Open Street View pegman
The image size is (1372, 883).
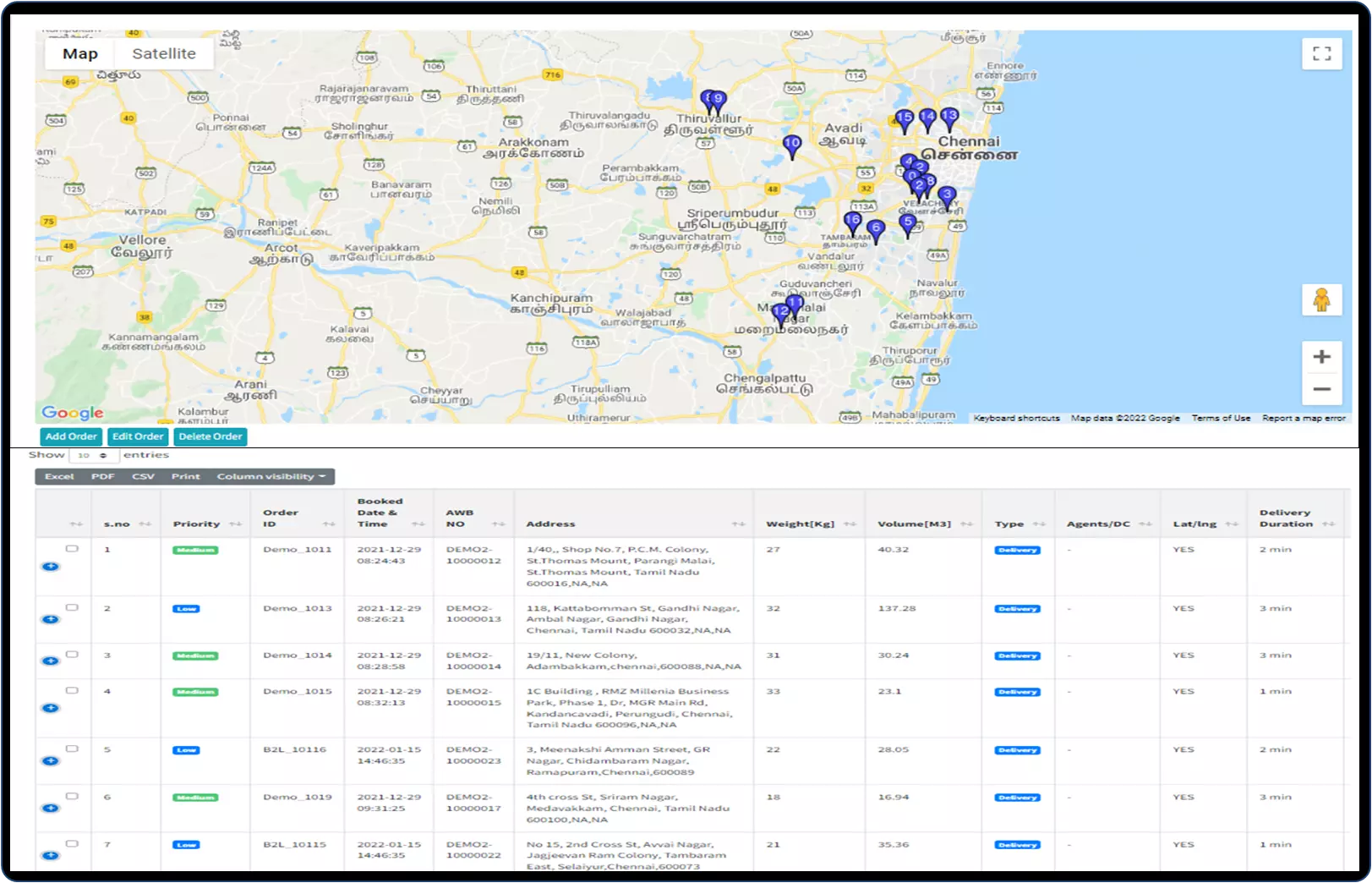pos(1321,299)
